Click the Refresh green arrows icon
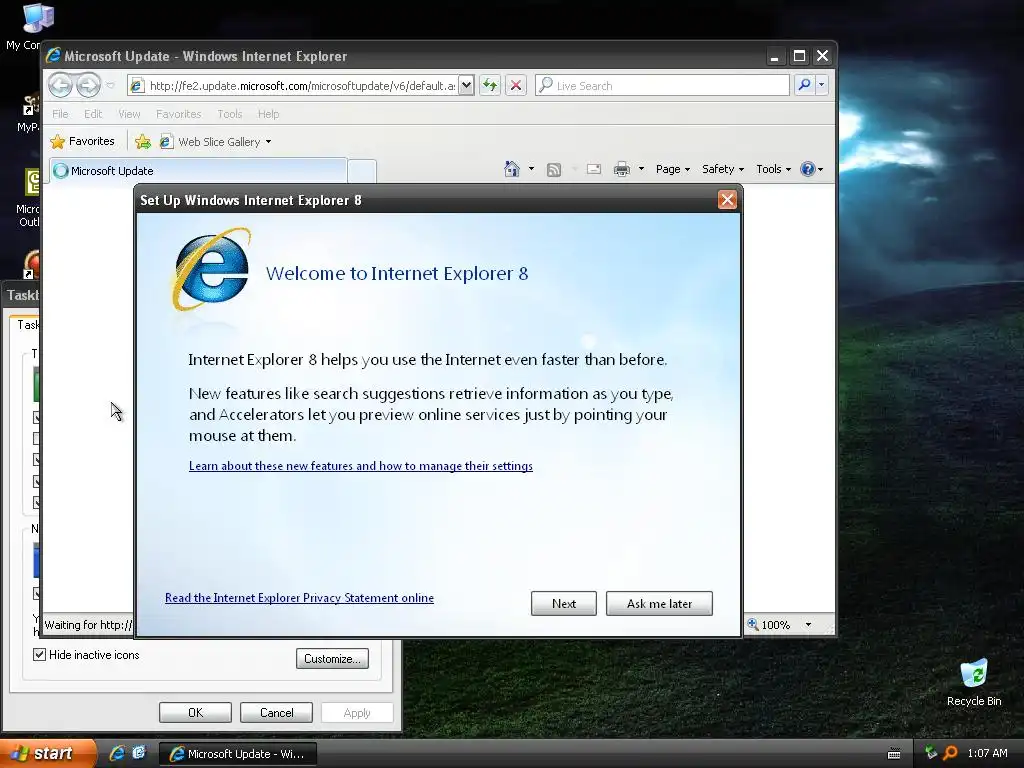This screenshot has width=1024, height=768. click(490, 85)
